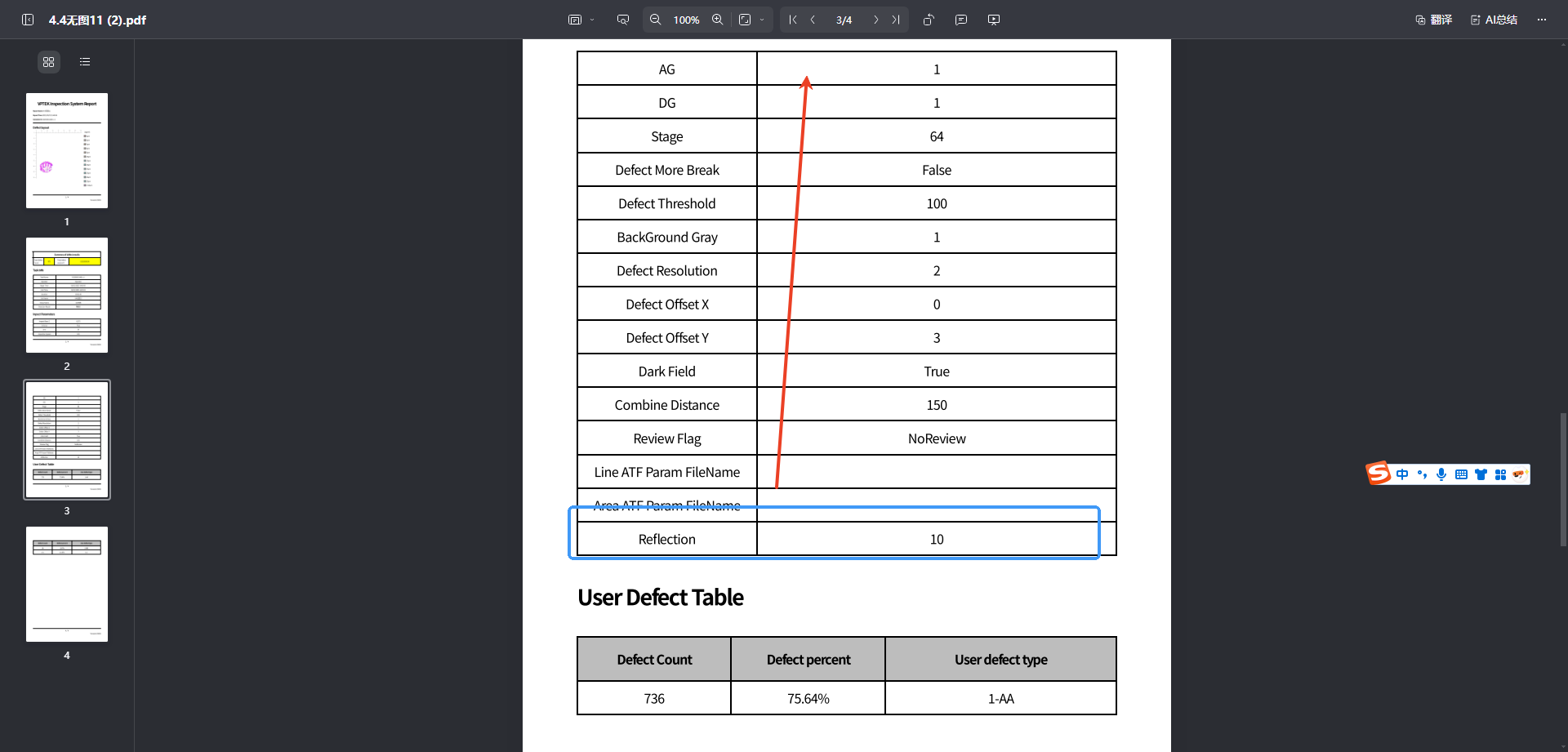
Task: Click the AI总结 summary button
Action: pyautogui.click(x=1494, y=20)
